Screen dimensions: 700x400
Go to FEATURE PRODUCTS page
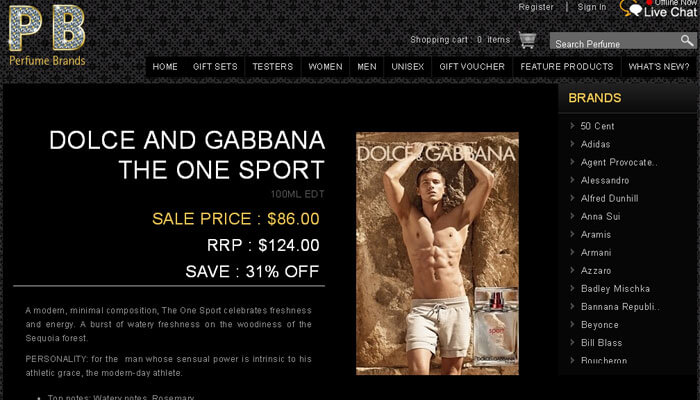tap(567, 67)
